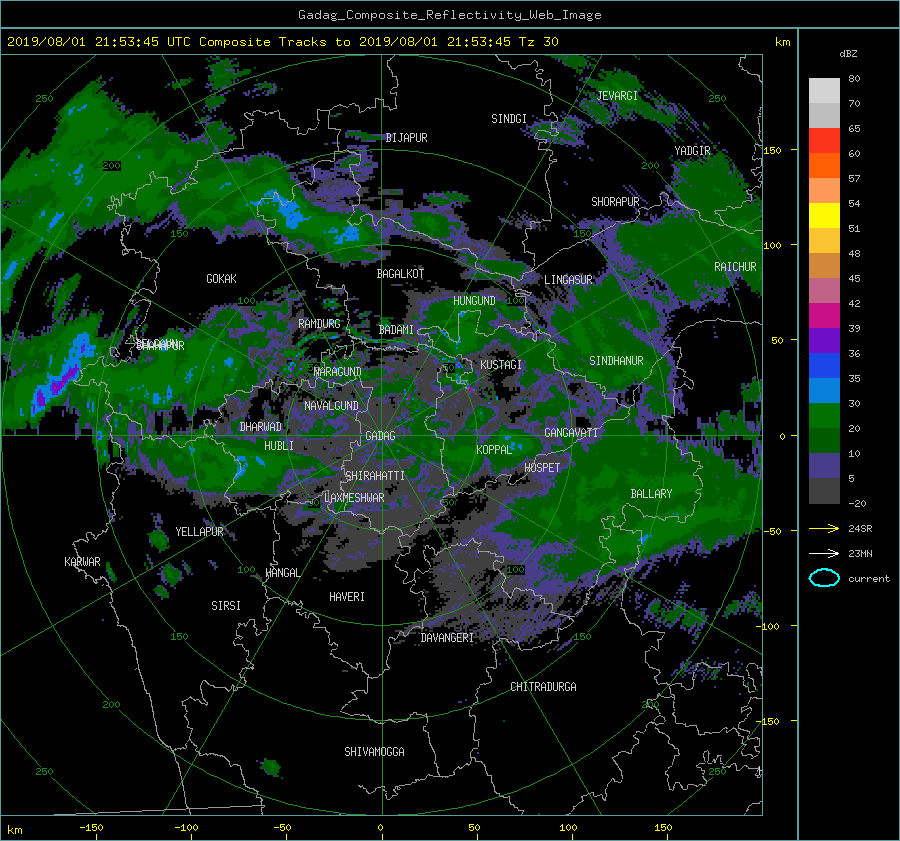900x841 pixels.
Task: Click the BADAMI city label
Action: pos(396,330)
